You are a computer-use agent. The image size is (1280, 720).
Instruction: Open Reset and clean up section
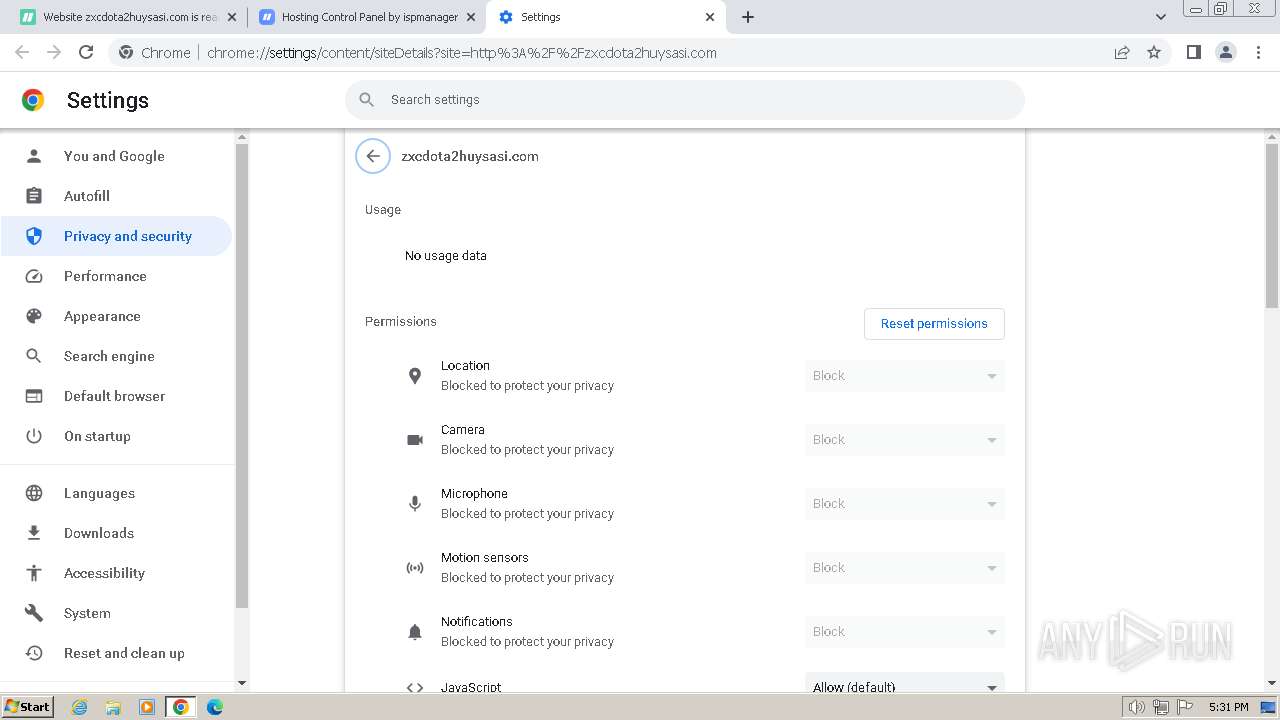[x=116, y=653]
